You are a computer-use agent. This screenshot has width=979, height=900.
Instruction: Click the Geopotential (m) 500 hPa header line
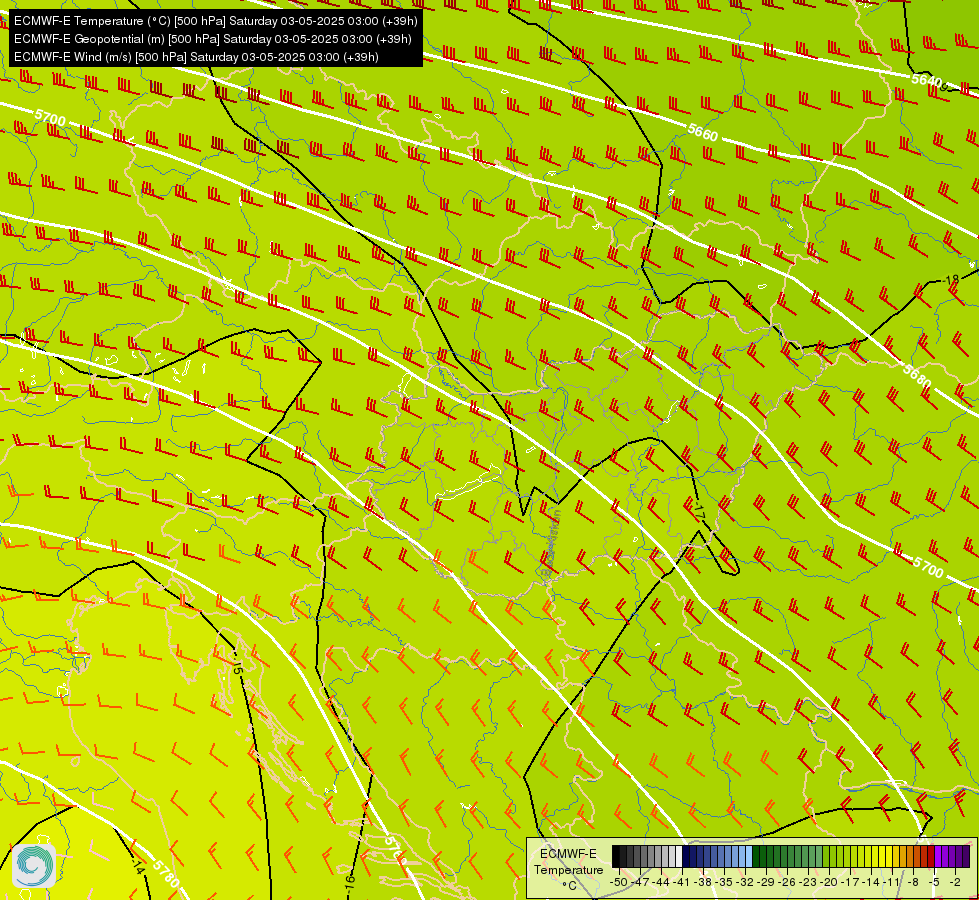pos(212,39)
